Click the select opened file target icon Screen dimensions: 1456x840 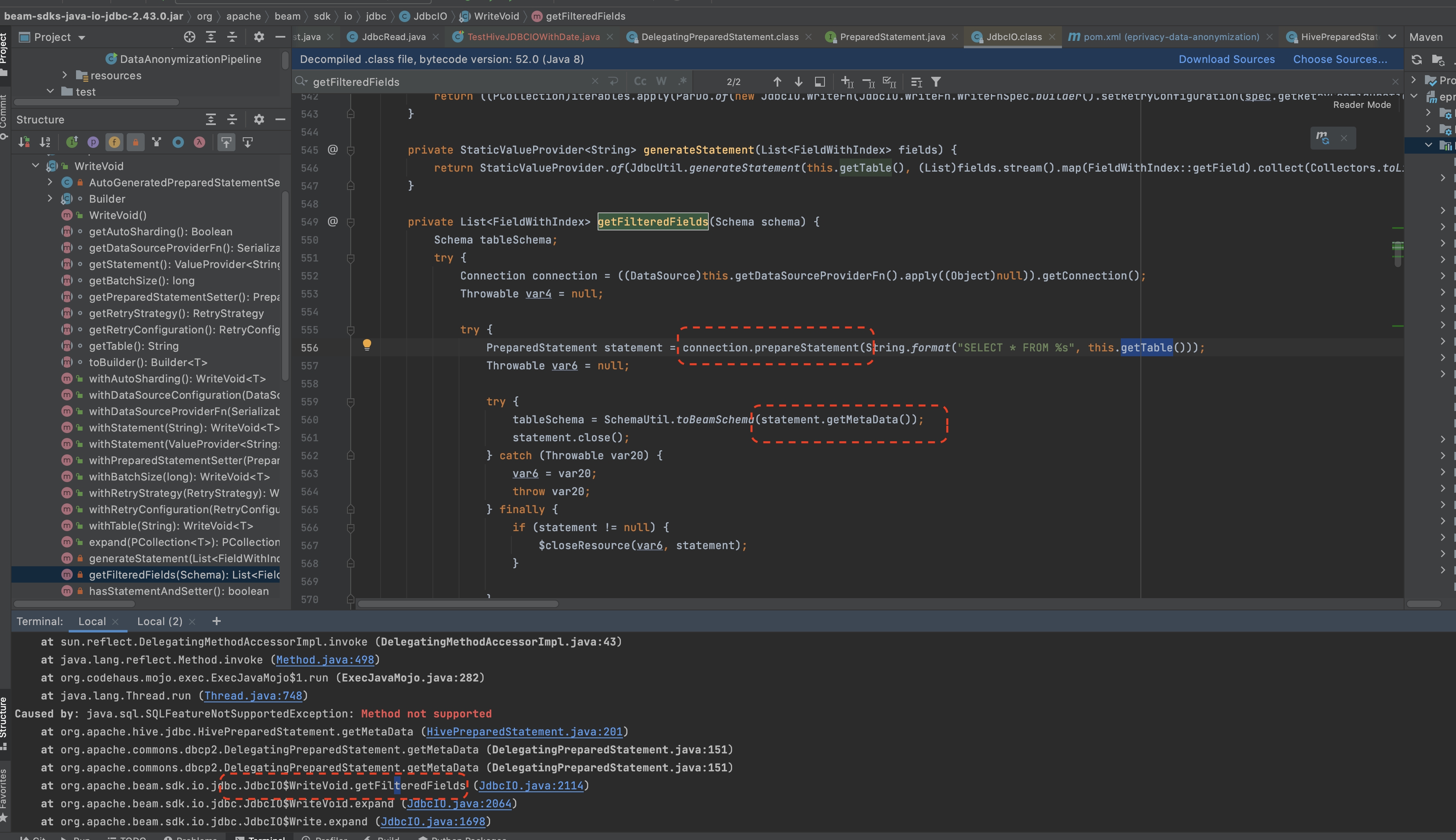(189, 37)
